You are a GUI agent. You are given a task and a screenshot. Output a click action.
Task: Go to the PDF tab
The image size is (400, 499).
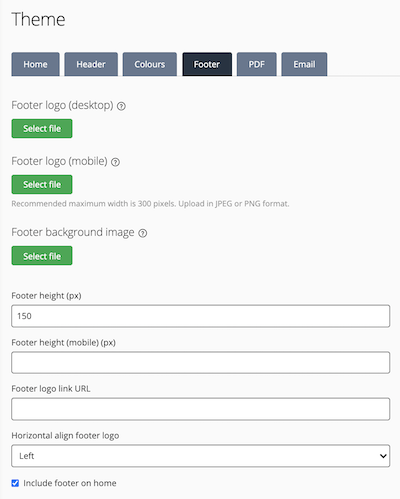[257, 64]
